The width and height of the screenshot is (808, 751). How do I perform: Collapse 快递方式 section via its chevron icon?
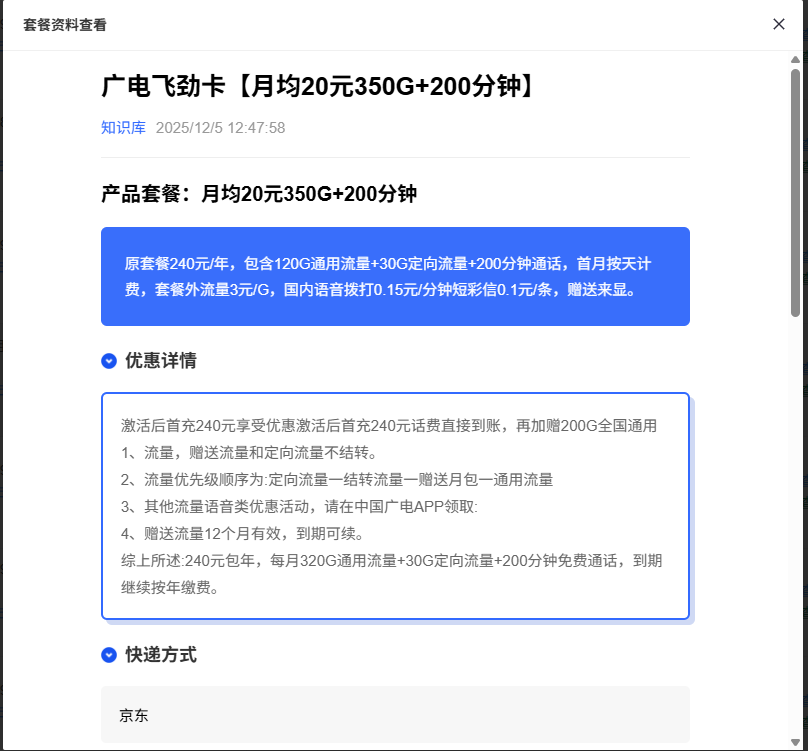[x=109, y=655]
